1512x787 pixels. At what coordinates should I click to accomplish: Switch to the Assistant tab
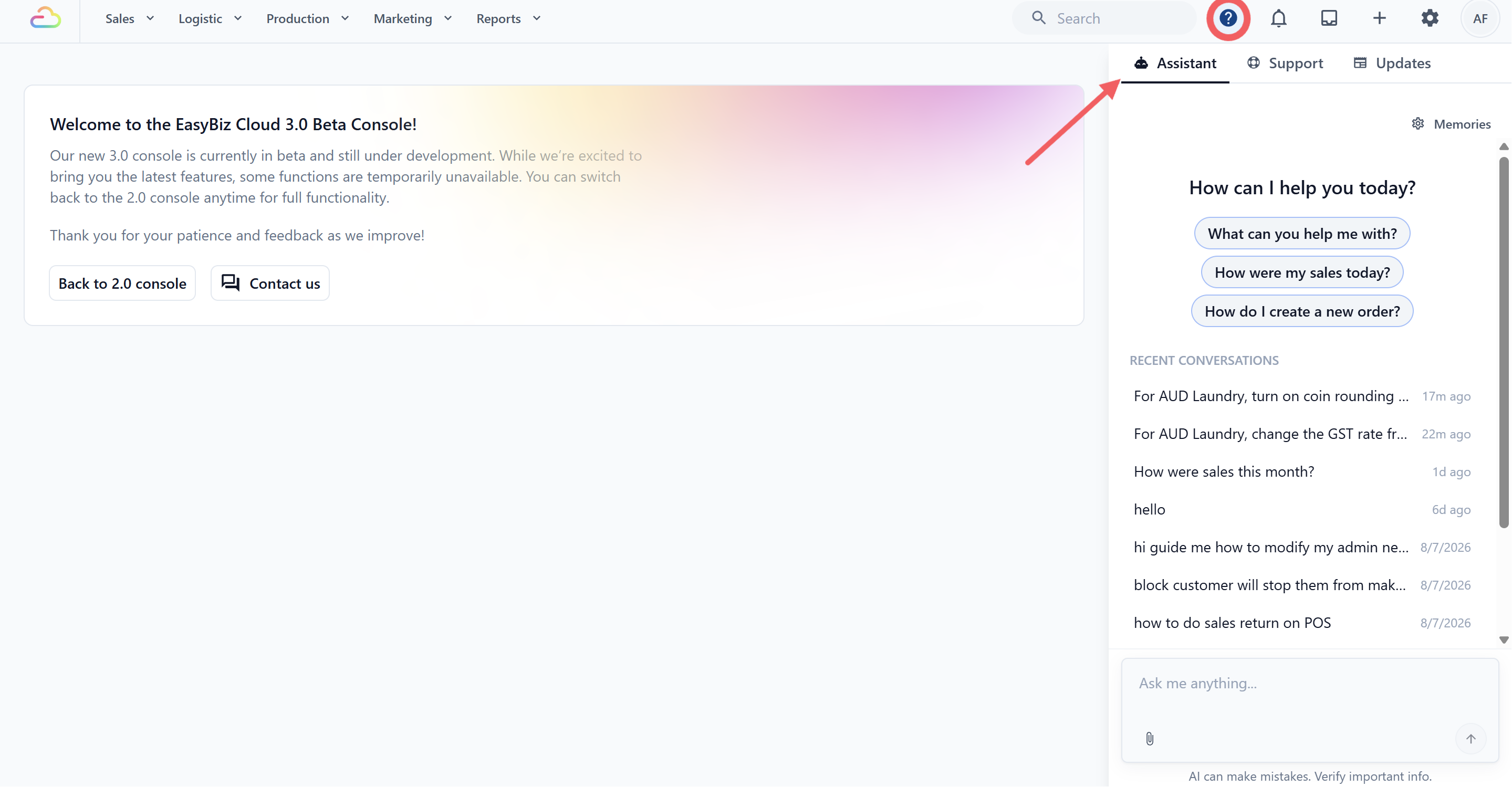(1174, 63)
